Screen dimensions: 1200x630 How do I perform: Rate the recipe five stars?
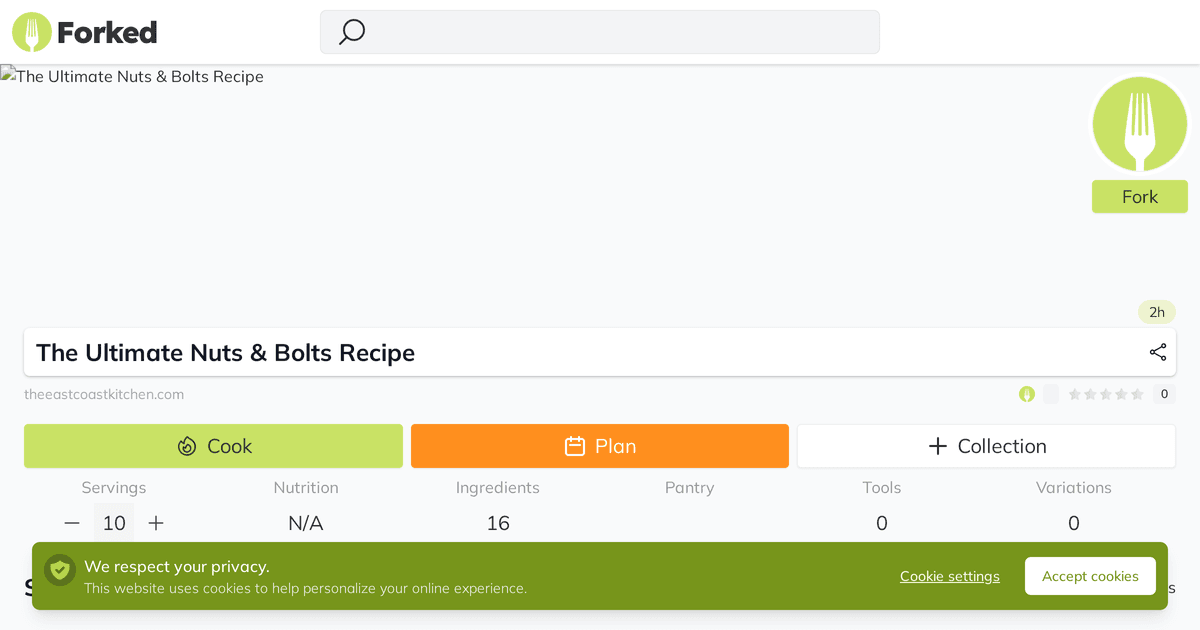tap(1135, 394)
